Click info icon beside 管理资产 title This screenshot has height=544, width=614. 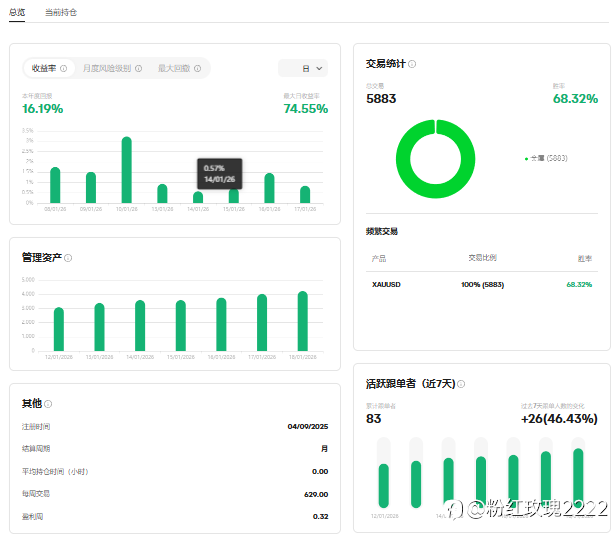click(x=68, y=258)
